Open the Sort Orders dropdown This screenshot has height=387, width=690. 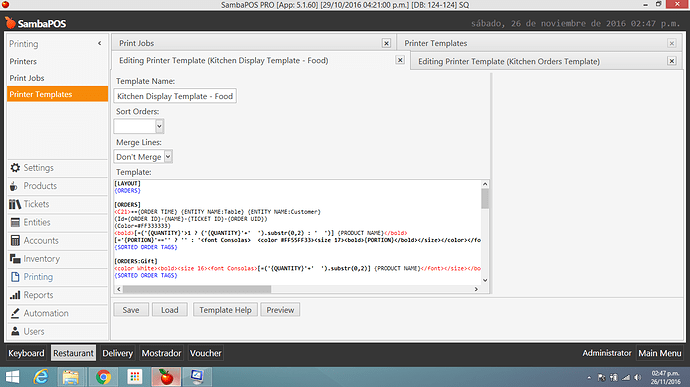[159, 126]
